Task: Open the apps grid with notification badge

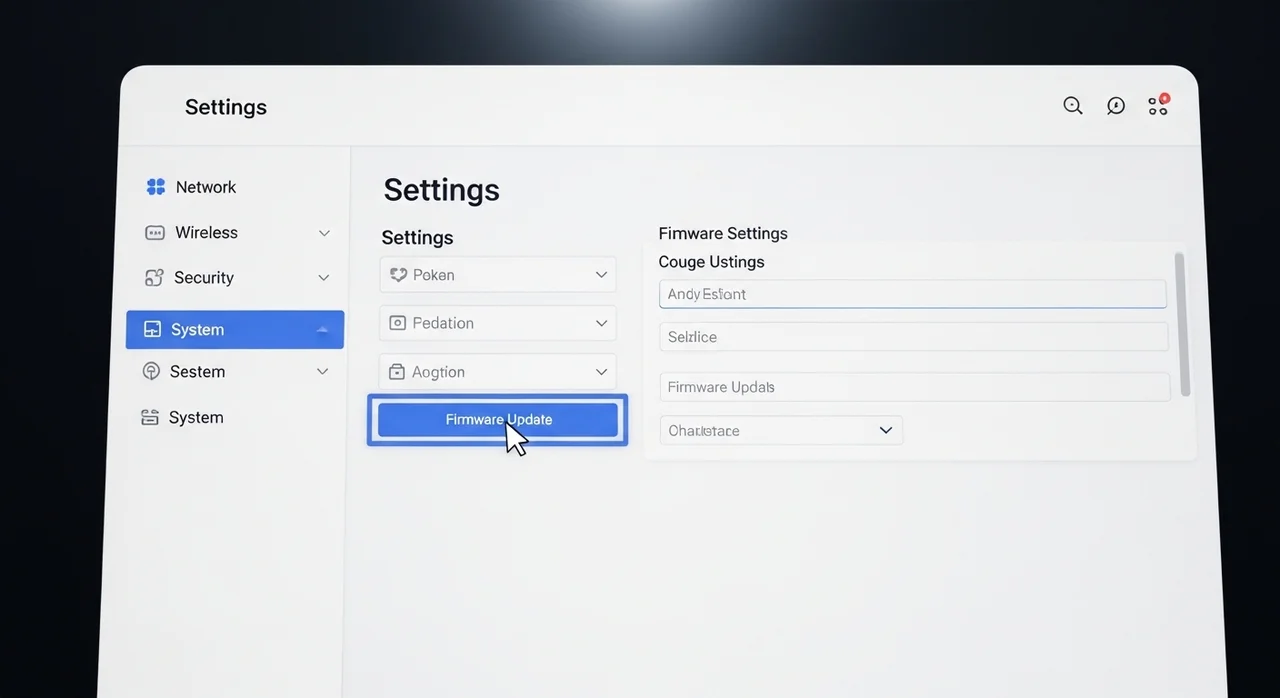Action: 1158,106
